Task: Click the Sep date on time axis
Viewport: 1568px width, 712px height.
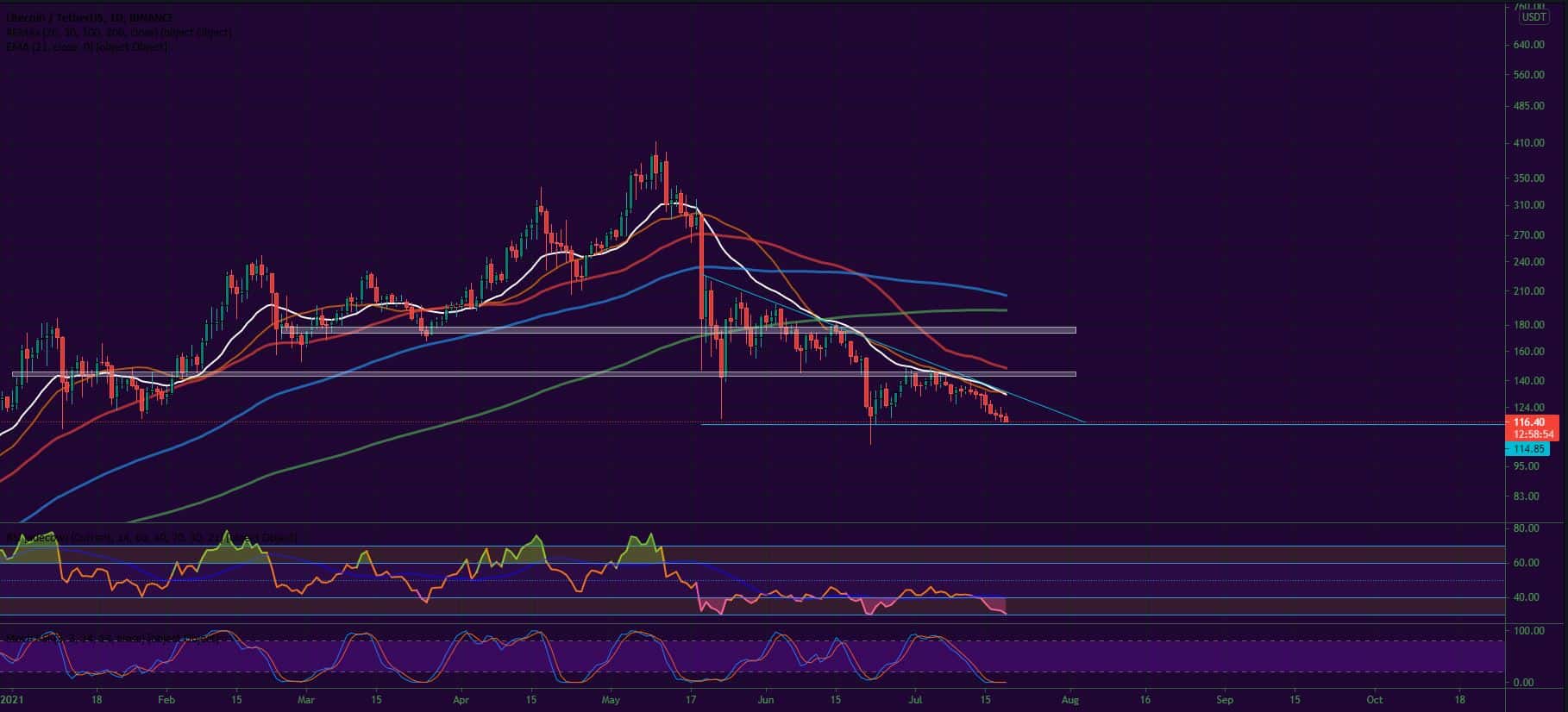Action: (1225, 701)
